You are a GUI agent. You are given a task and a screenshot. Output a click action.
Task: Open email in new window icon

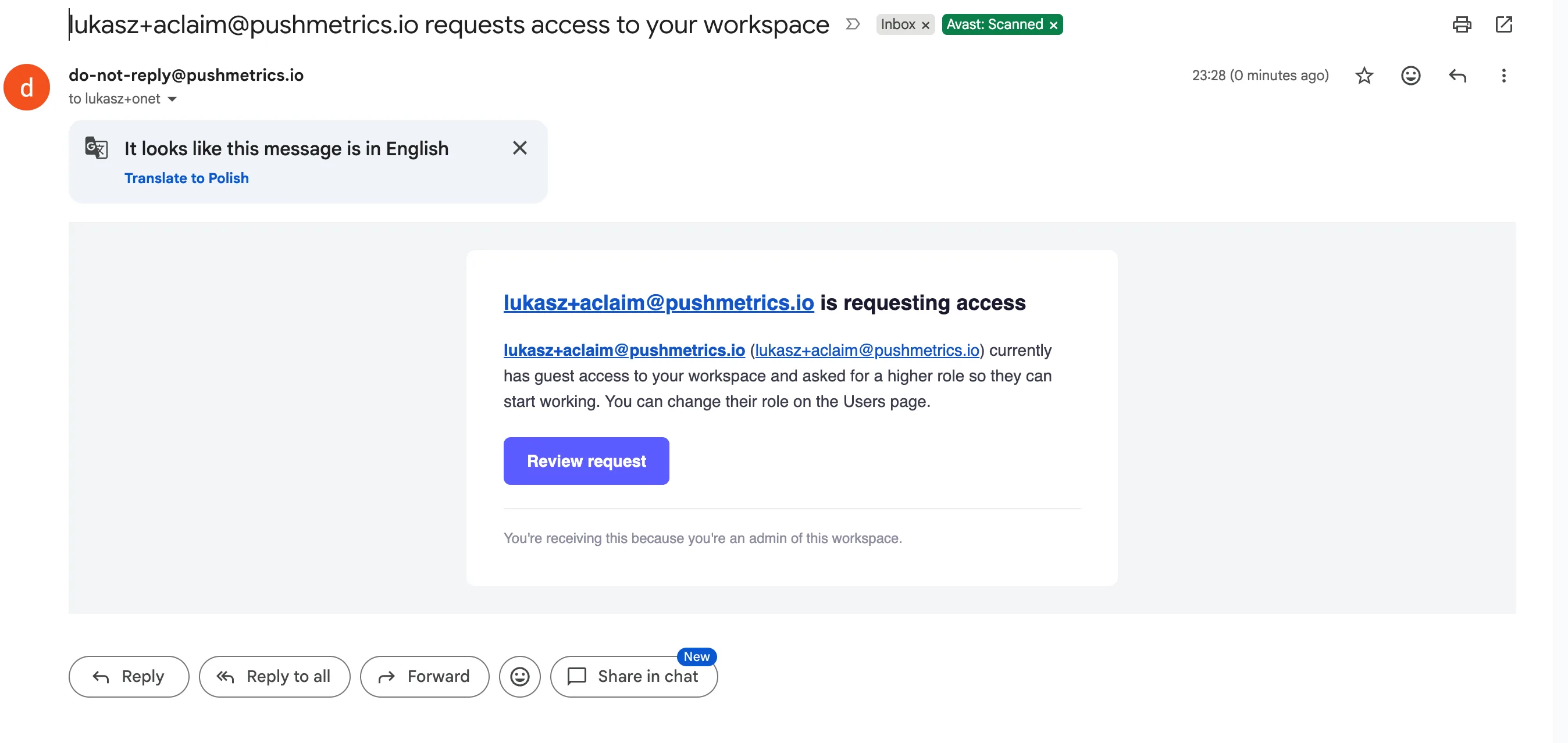[x=1503, y=24]
